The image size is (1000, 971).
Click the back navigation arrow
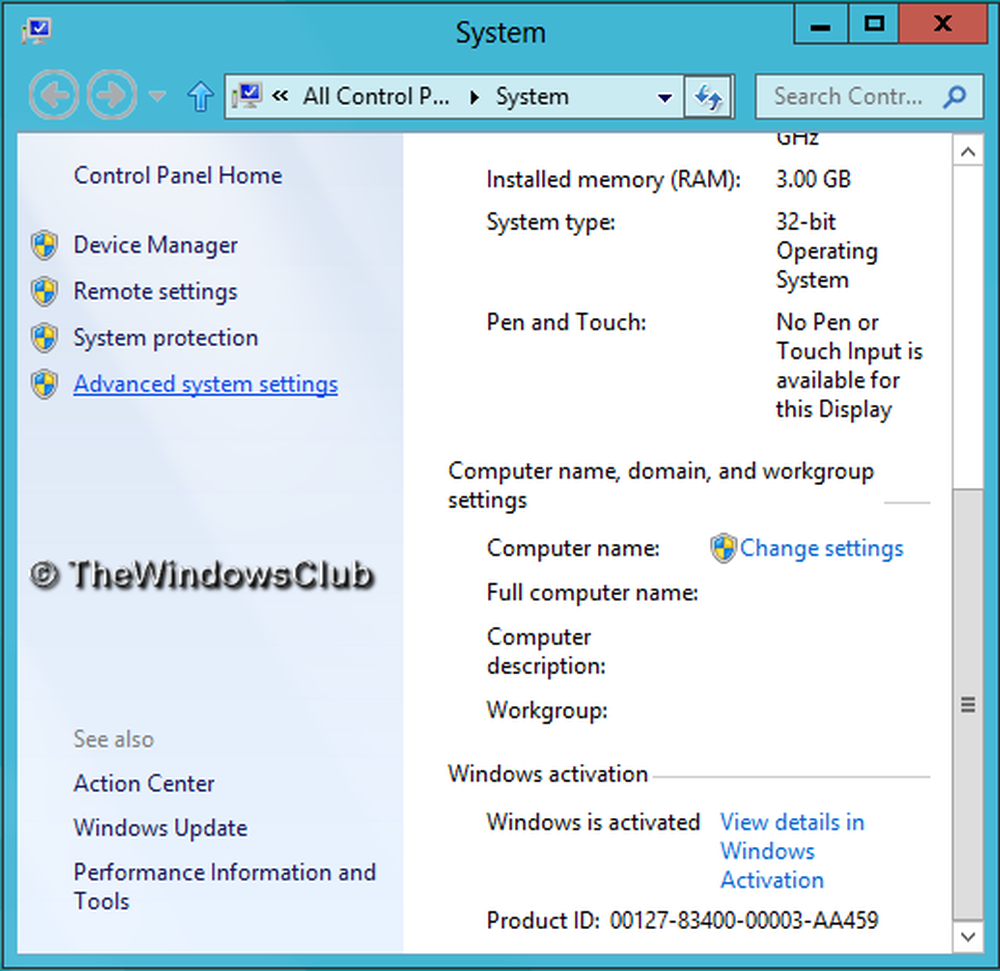click(x=54, y=96)
